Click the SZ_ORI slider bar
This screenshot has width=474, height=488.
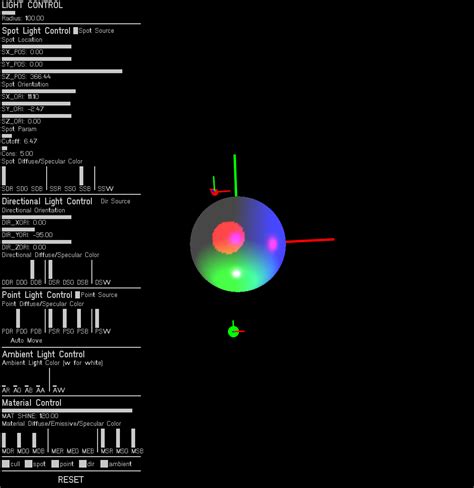pyautogui.click(x=37, y=116)
